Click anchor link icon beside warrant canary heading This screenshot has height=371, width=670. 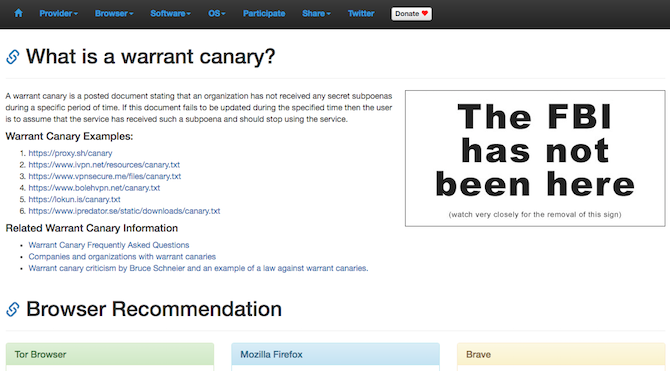click(13, 57)
